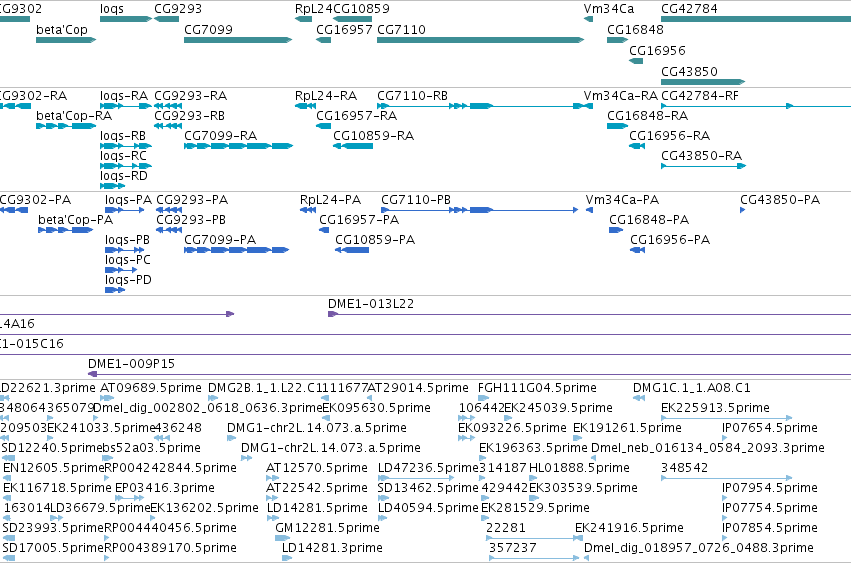
Task: Click the EK241916.5prime EST label
Action: [x=629, y=528]
